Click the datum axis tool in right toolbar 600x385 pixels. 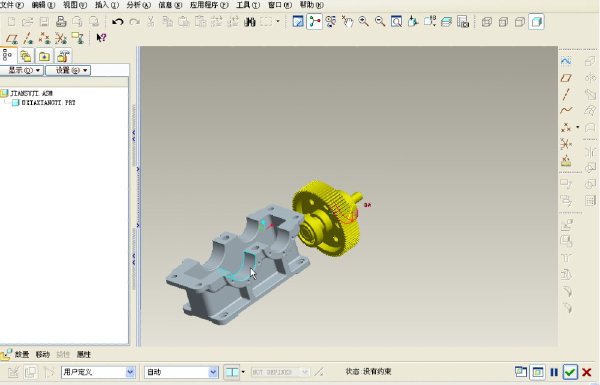[x=566, y=95]
